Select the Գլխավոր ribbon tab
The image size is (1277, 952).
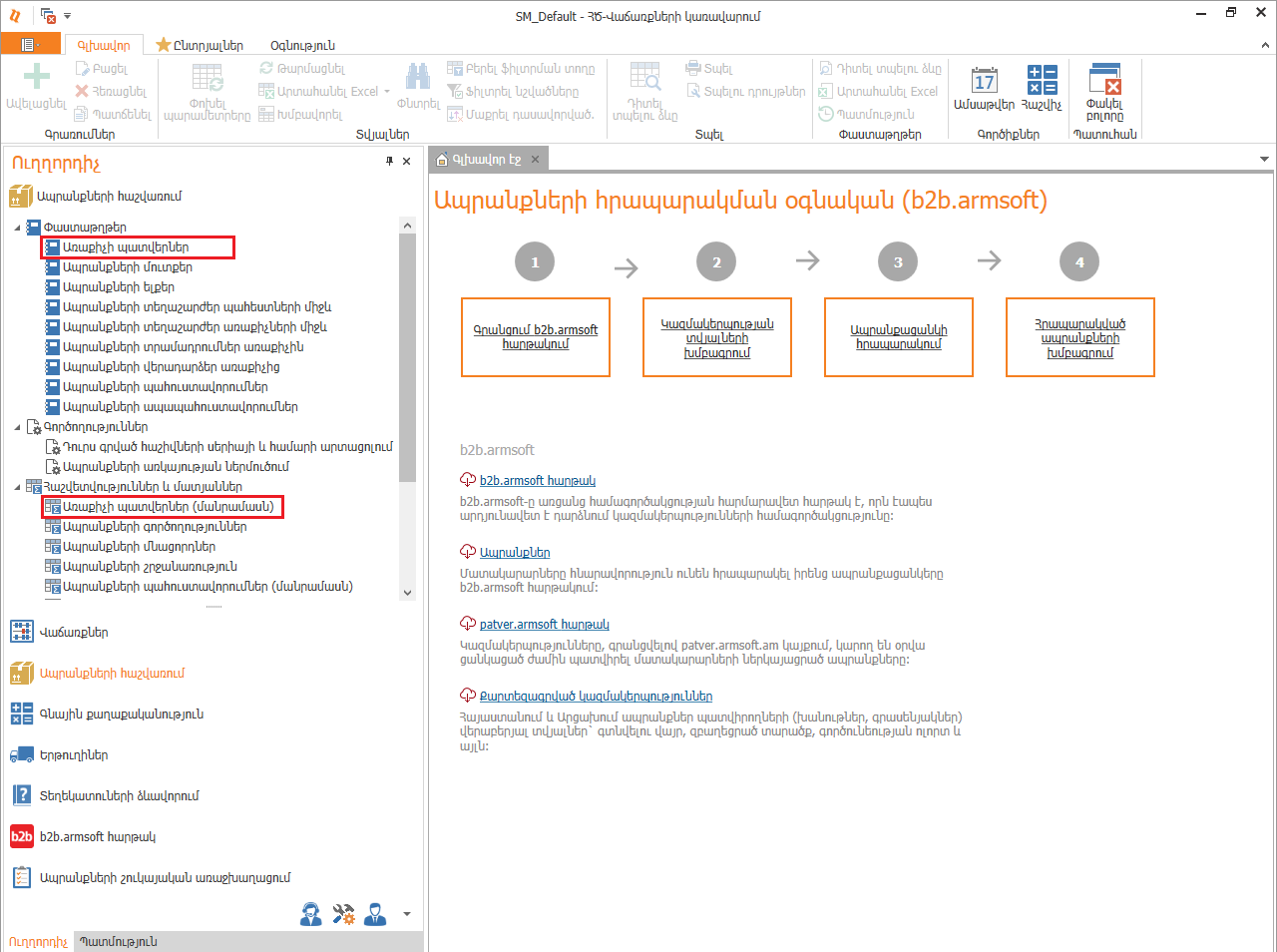104,45
